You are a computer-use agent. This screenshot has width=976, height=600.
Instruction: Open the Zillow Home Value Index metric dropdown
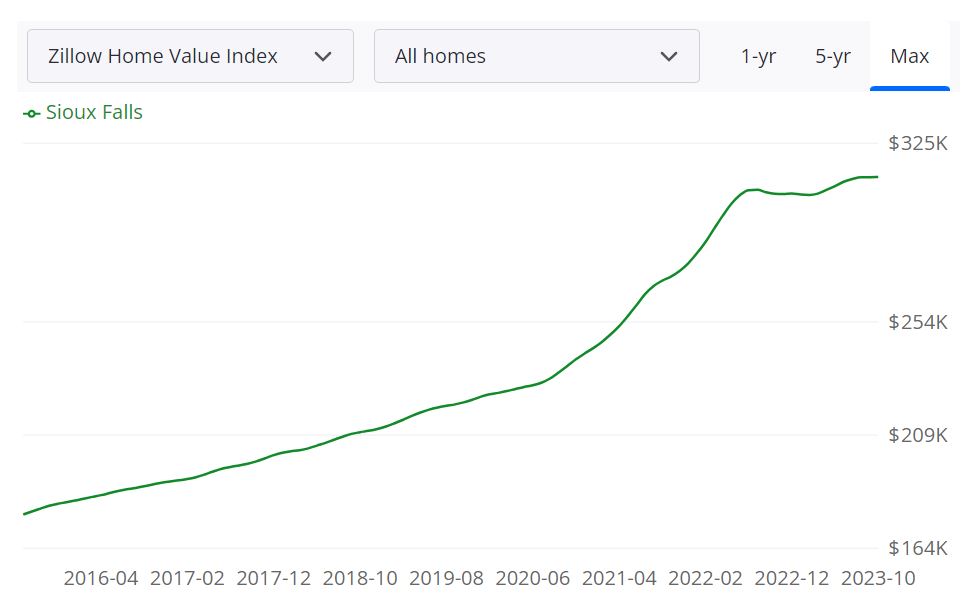click(x=190, y=56)
